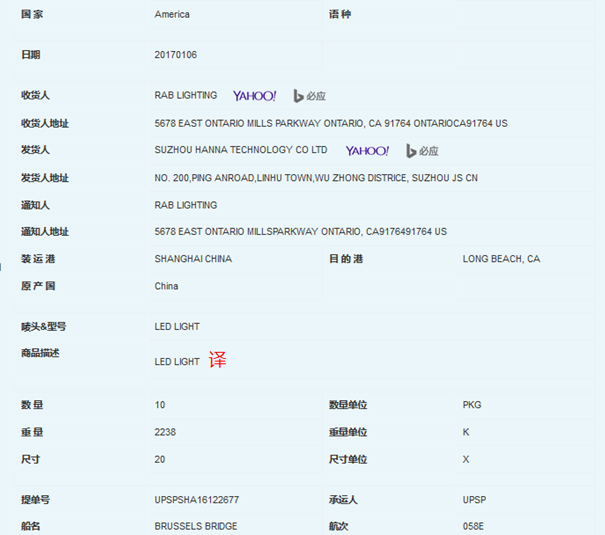Click the 船名 field label
Viewport: 605px width, 535px height.
click(30, 526)
